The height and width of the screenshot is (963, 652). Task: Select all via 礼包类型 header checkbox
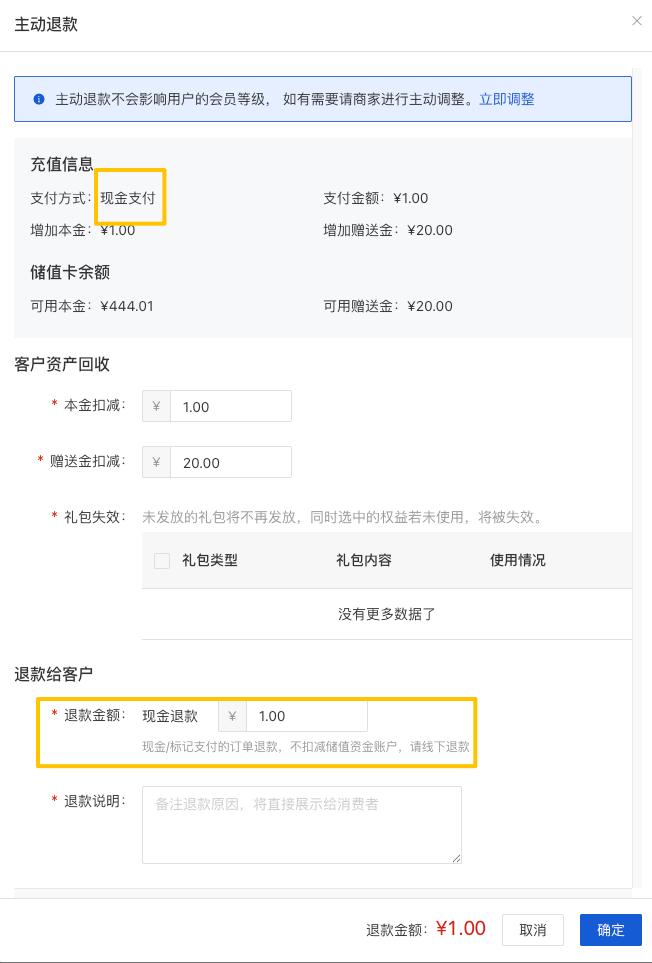[x=162, y=561]
